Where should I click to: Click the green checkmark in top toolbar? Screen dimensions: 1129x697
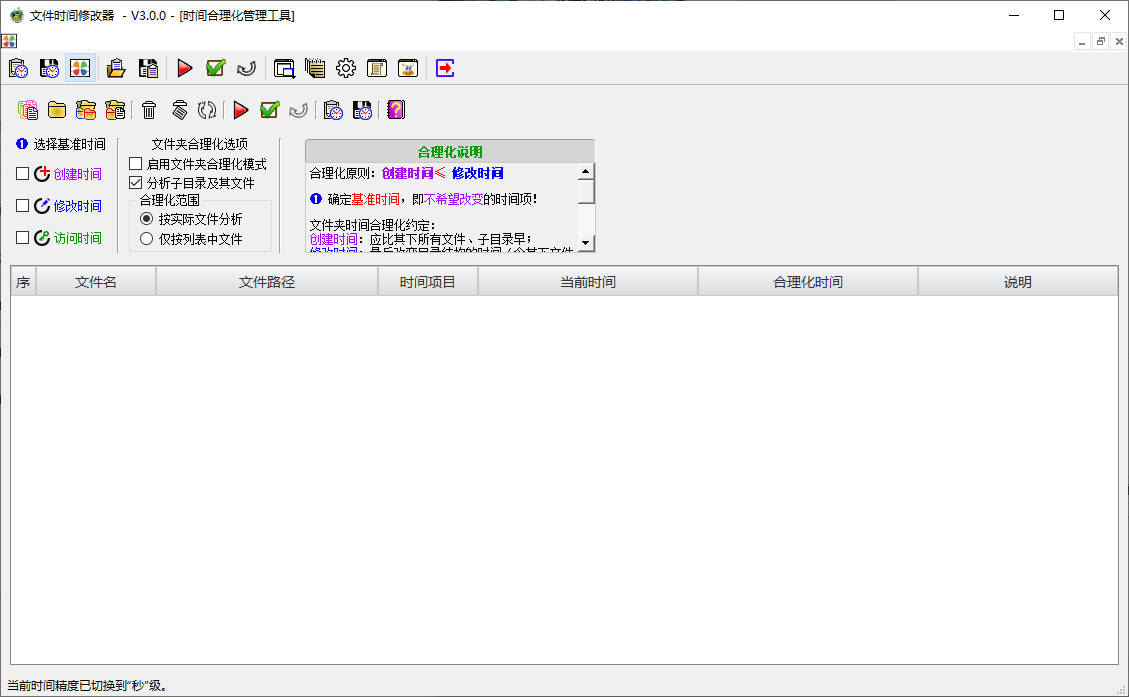pyautogui.click(x=215, y=68)
